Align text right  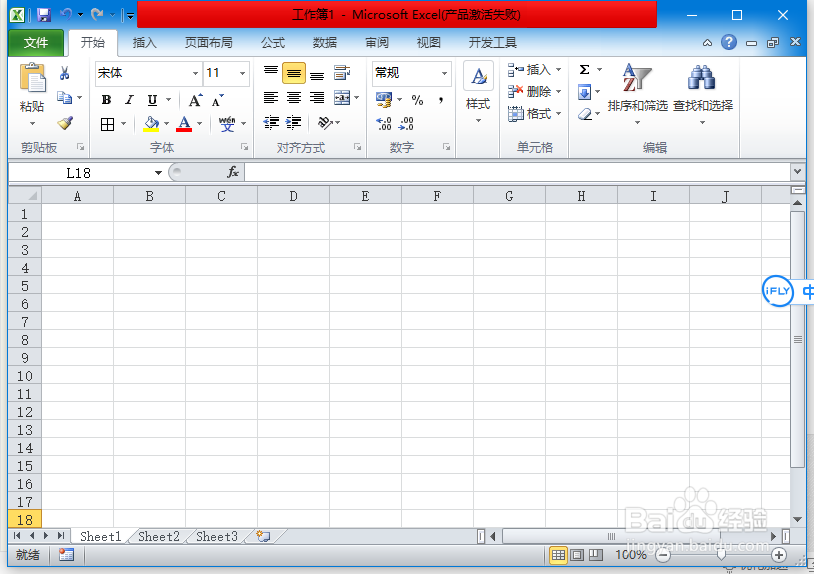[x=317, y=98]
